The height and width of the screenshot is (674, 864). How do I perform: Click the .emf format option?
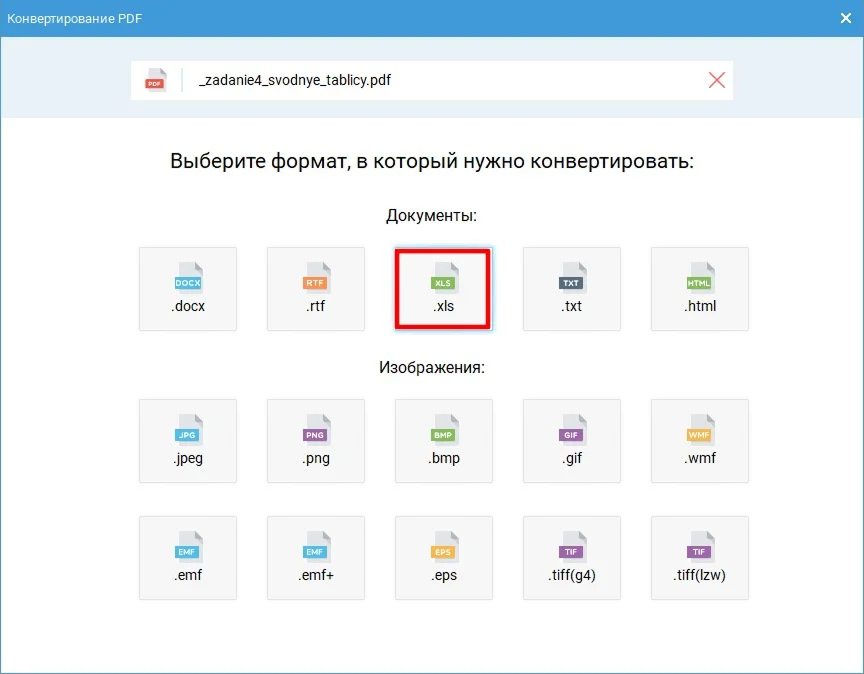[x=188, y=558]
